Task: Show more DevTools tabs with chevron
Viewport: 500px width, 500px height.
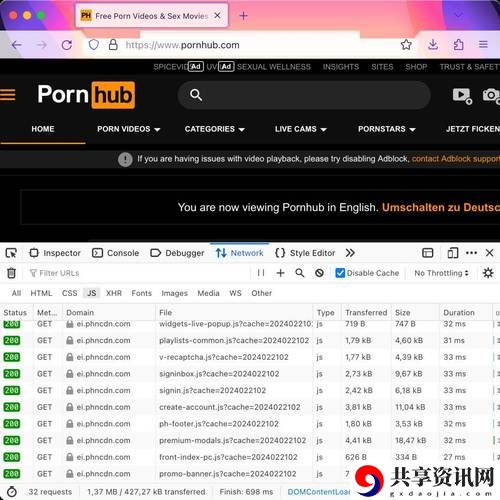Action: (350, 253)
